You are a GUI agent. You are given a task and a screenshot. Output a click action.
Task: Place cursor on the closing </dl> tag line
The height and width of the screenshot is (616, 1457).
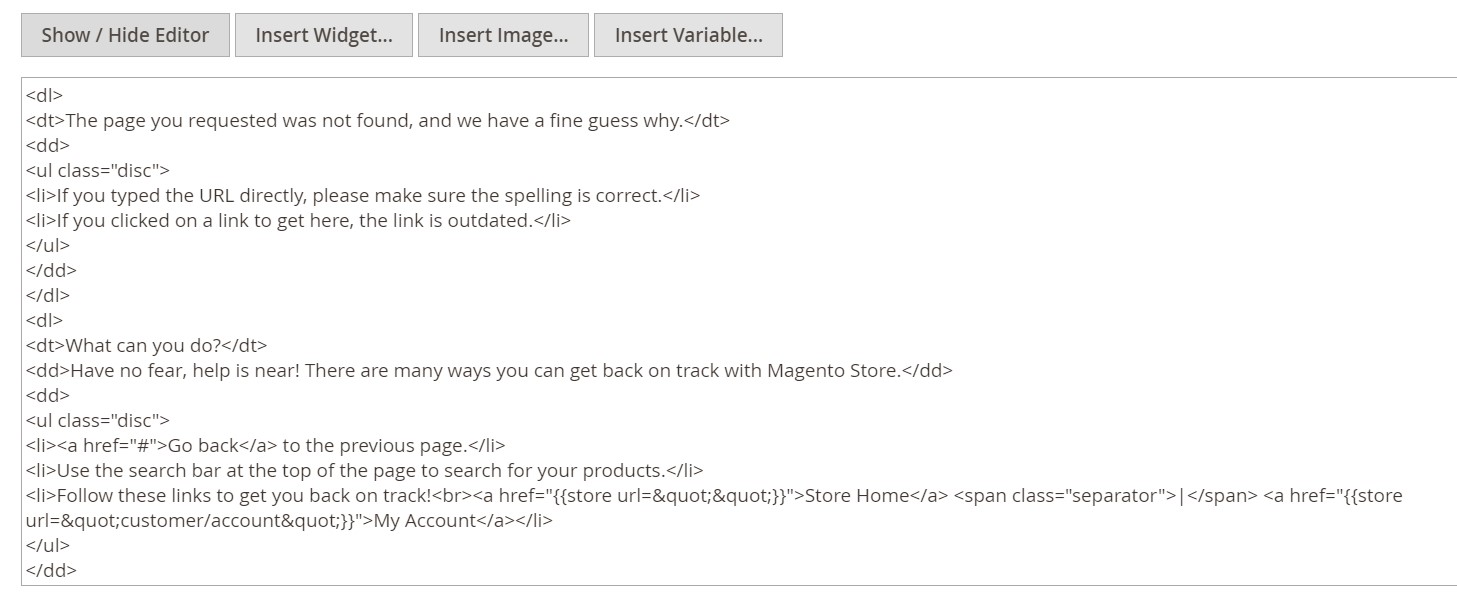48,296
